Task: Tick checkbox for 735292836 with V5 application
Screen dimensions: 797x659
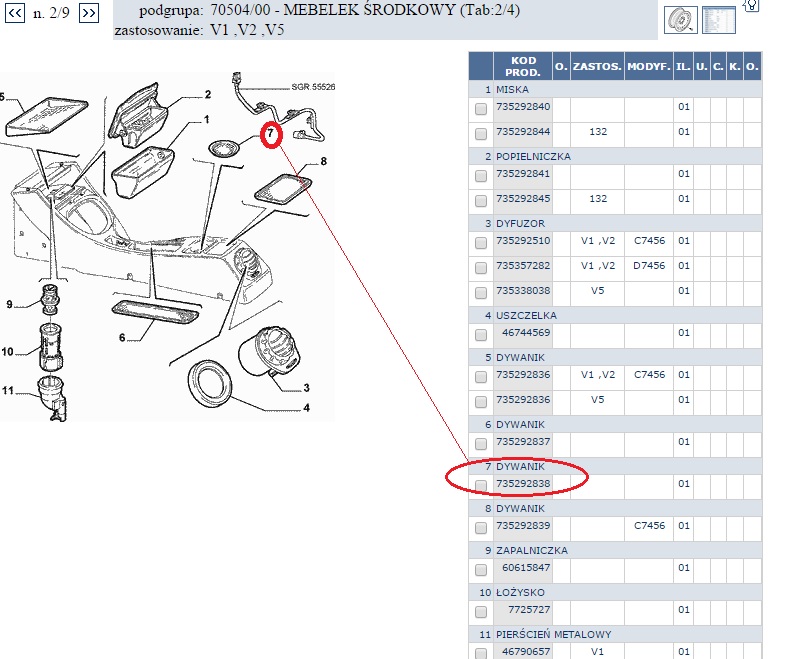Action: pyautogui.click(x=481, y=402)
